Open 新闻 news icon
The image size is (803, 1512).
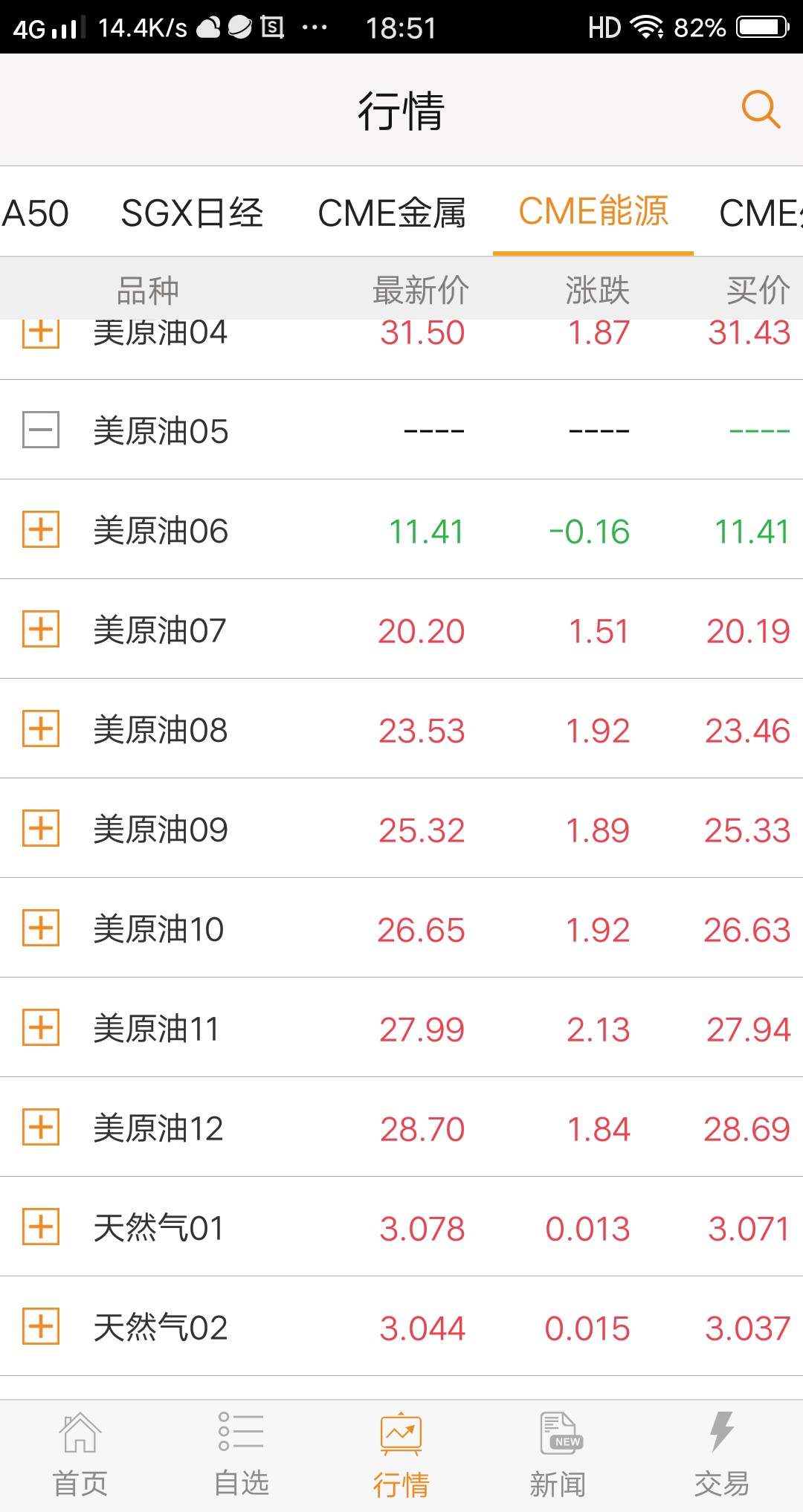(x=561, y=1433)
